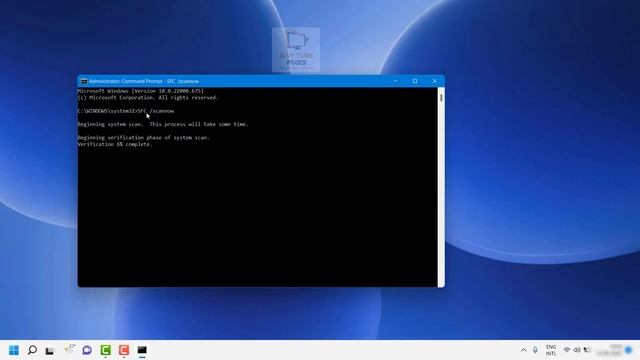Open ENG INTL language switcher
This screenshot has width=640, height=360.
551,350
